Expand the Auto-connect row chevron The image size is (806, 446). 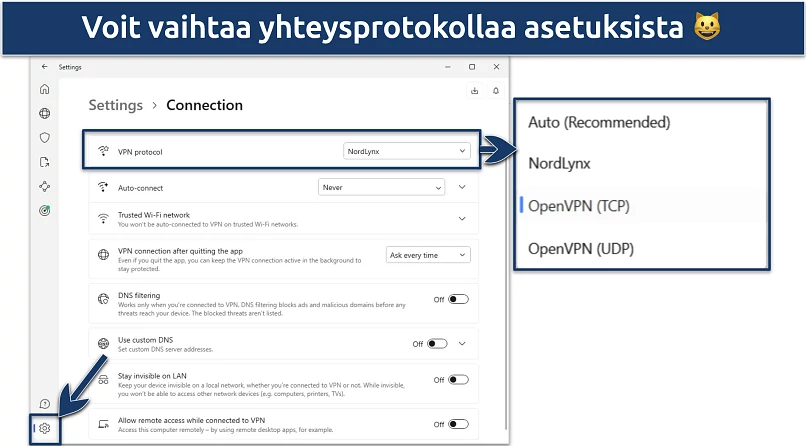[x=462, y=187]
